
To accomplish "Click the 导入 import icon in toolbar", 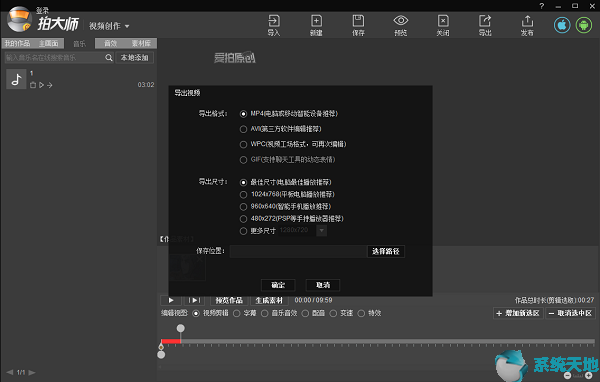I will coord(274,25).
